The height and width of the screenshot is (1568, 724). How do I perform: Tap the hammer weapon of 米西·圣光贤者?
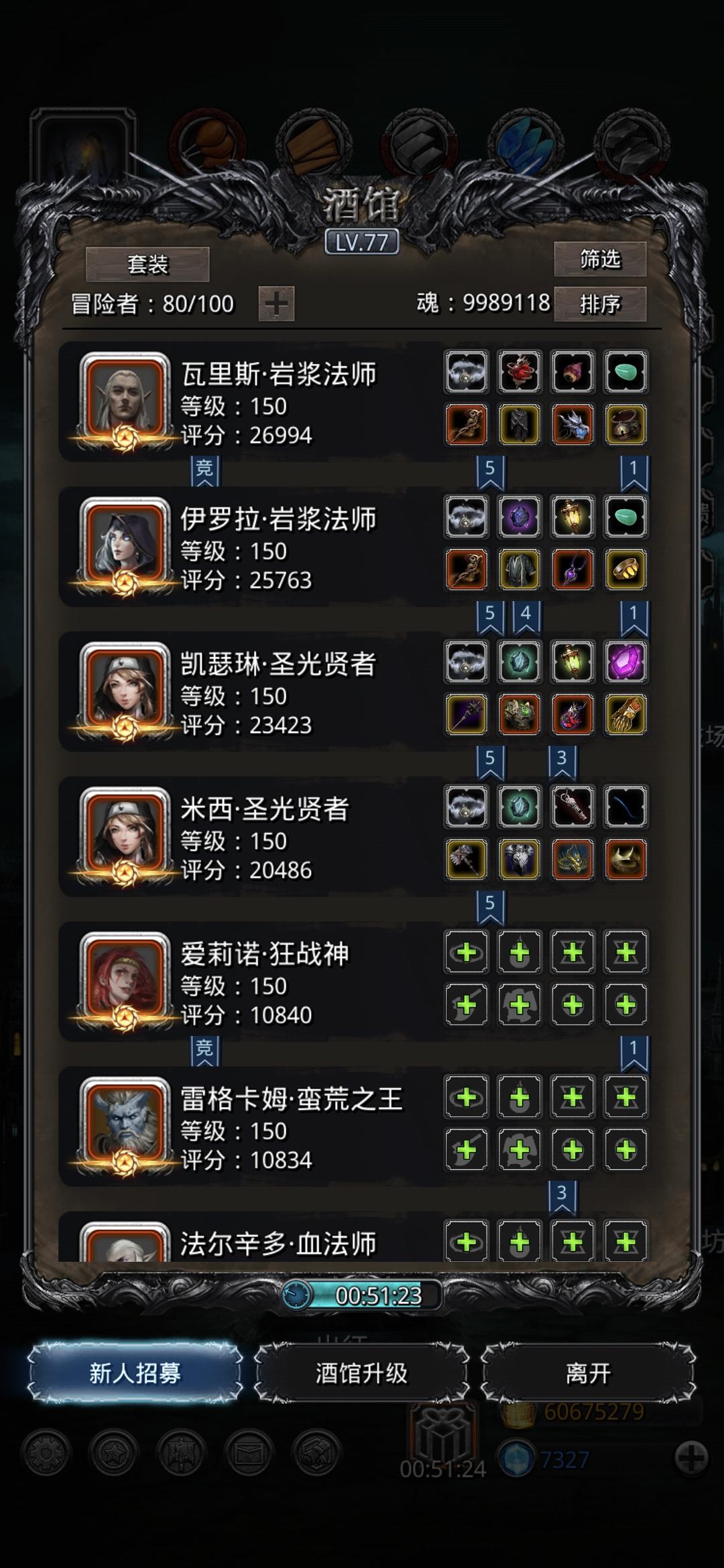click(x=467, y=860)
